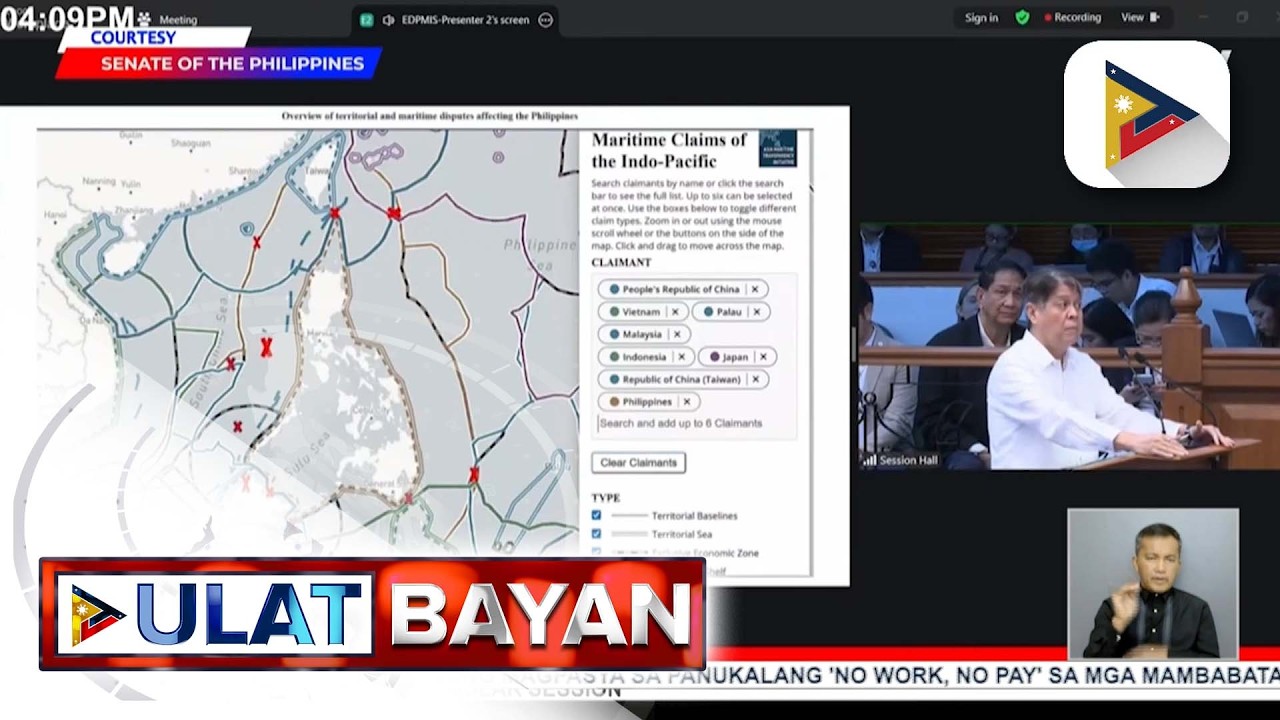The image size is (1280, 720).
Task: Click the Zoom Meeting app icon
Action: click(x=144, y=19)
